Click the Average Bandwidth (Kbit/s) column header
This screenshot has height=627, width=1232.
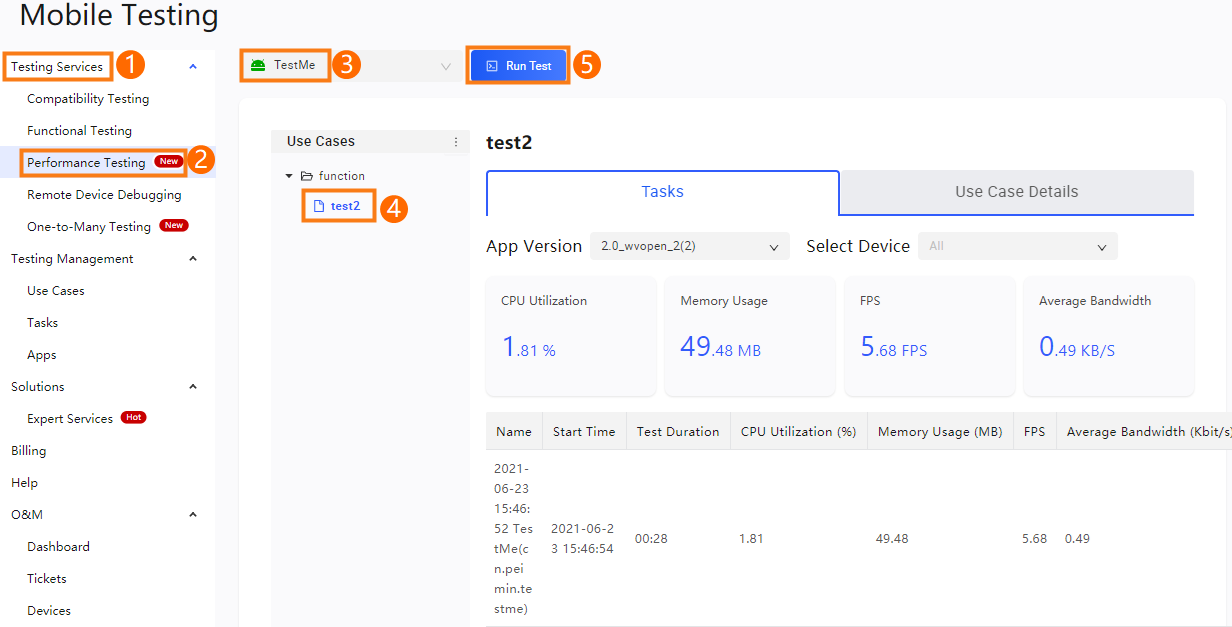pyautogui.click(x=1144, y=432)
